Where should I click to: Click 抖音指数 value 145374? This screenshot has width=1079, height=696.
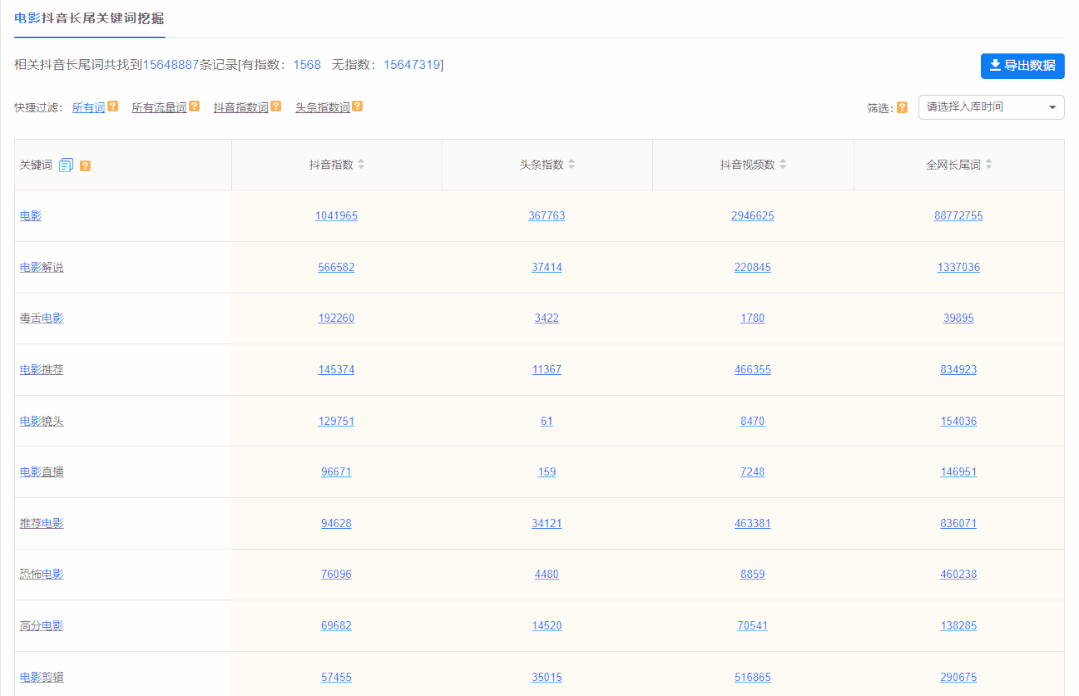click(336, 370)
